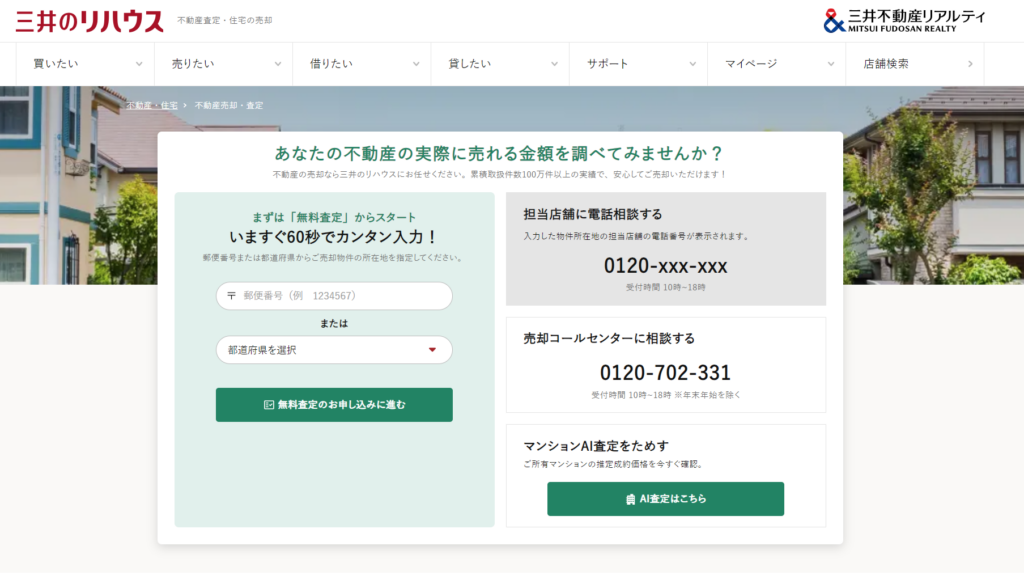
Task: Click the まずは「無料査定」からスタート text
Action: click(x=334, y=217)
